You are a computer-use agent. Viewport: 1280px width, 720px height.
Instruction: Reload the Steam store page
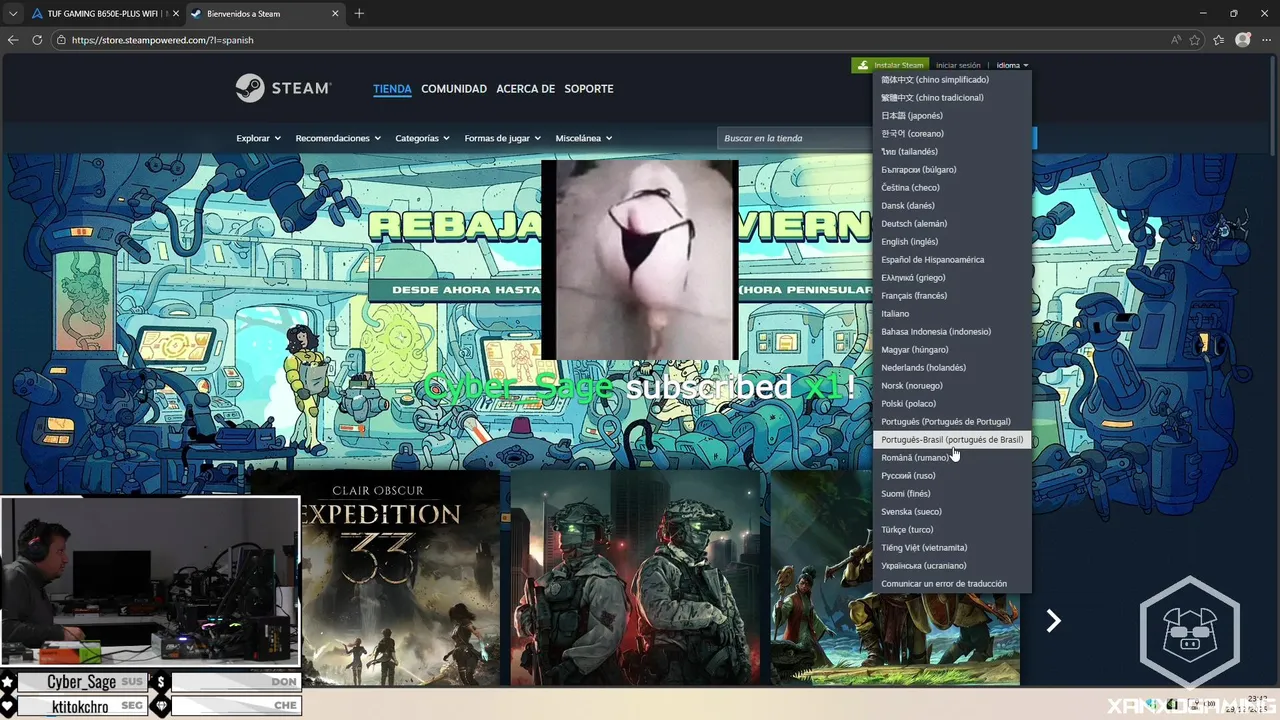coord(37,40)
